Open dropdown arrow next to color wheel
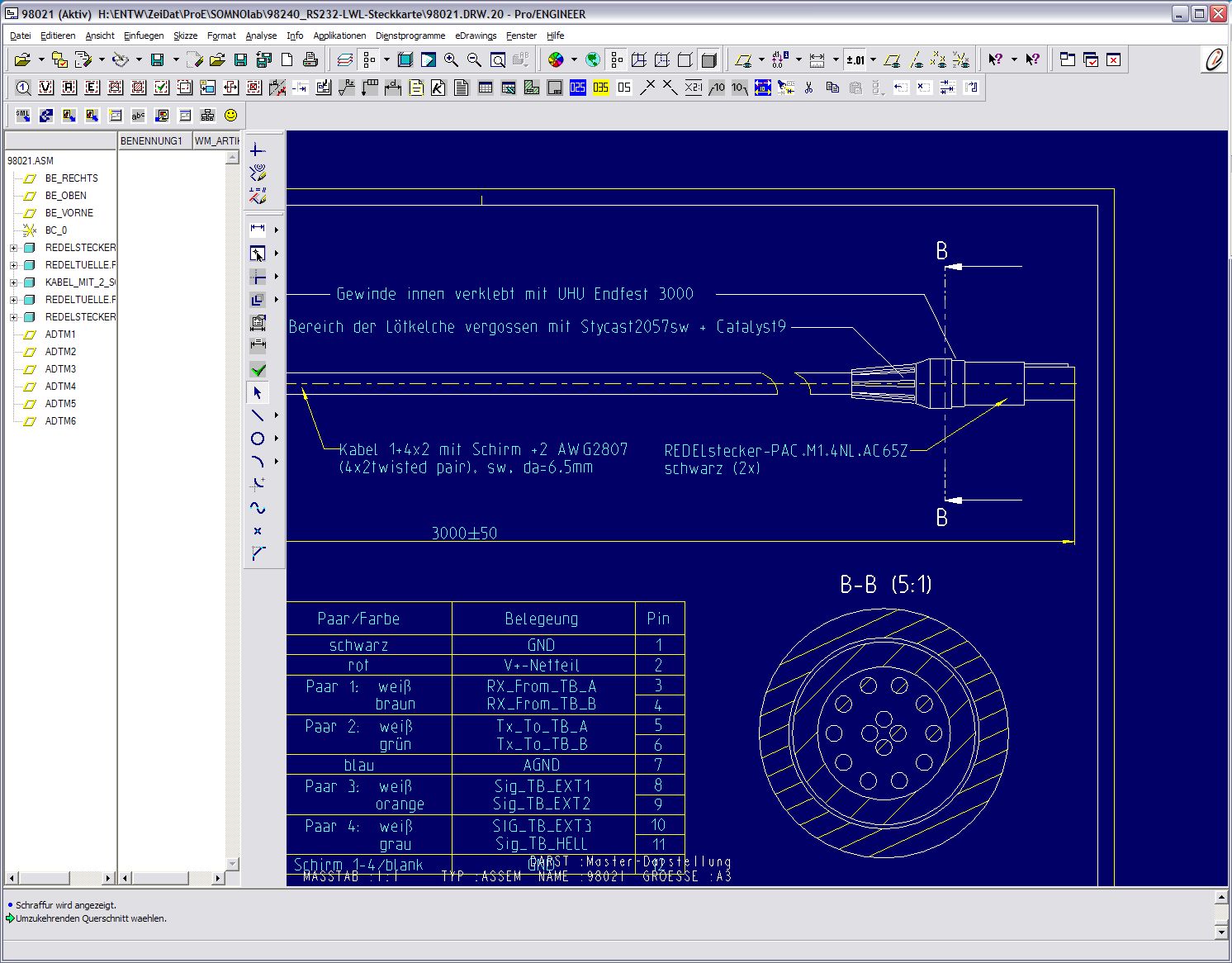This screenshot has height=963, width=1232. (x=574, y=59)
